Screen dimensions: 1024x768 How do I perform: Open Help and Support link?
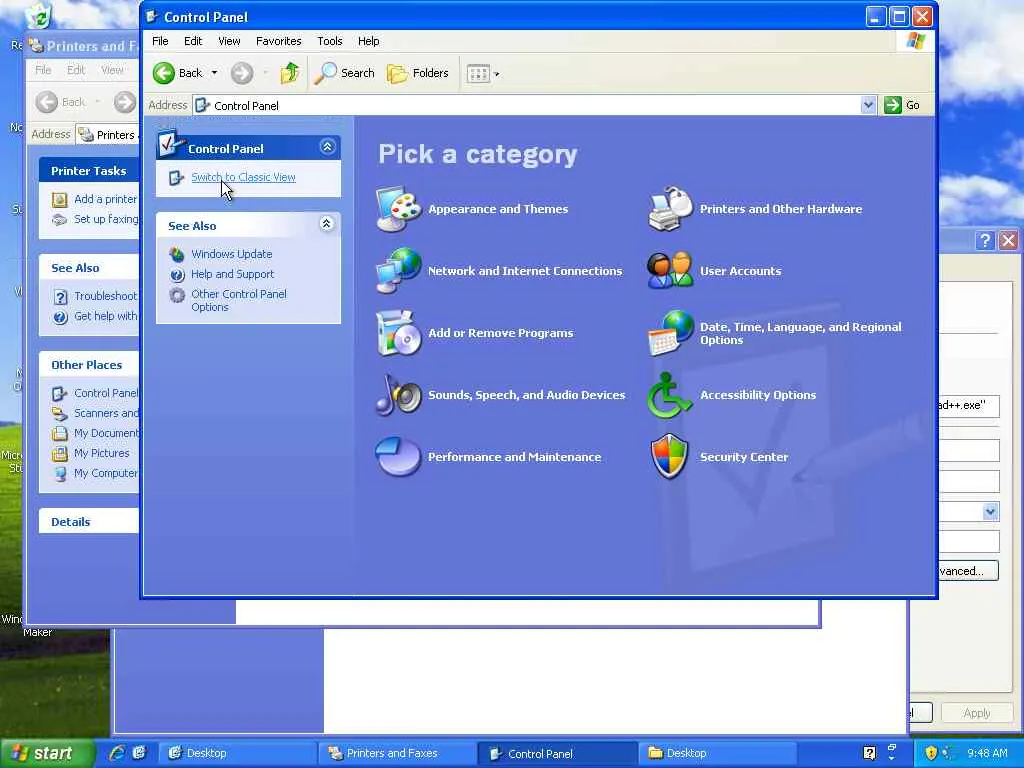232,274
